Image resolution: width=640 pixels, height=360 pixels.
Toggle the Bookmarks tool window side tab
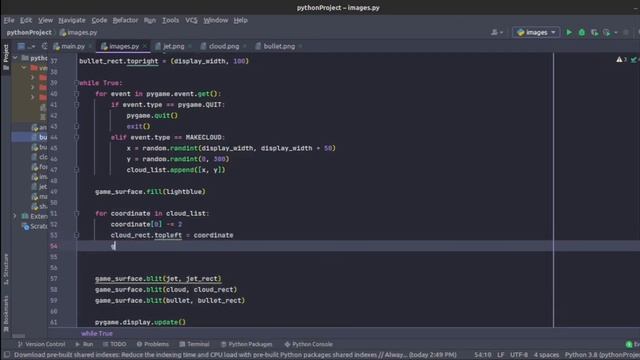(6, 313)
